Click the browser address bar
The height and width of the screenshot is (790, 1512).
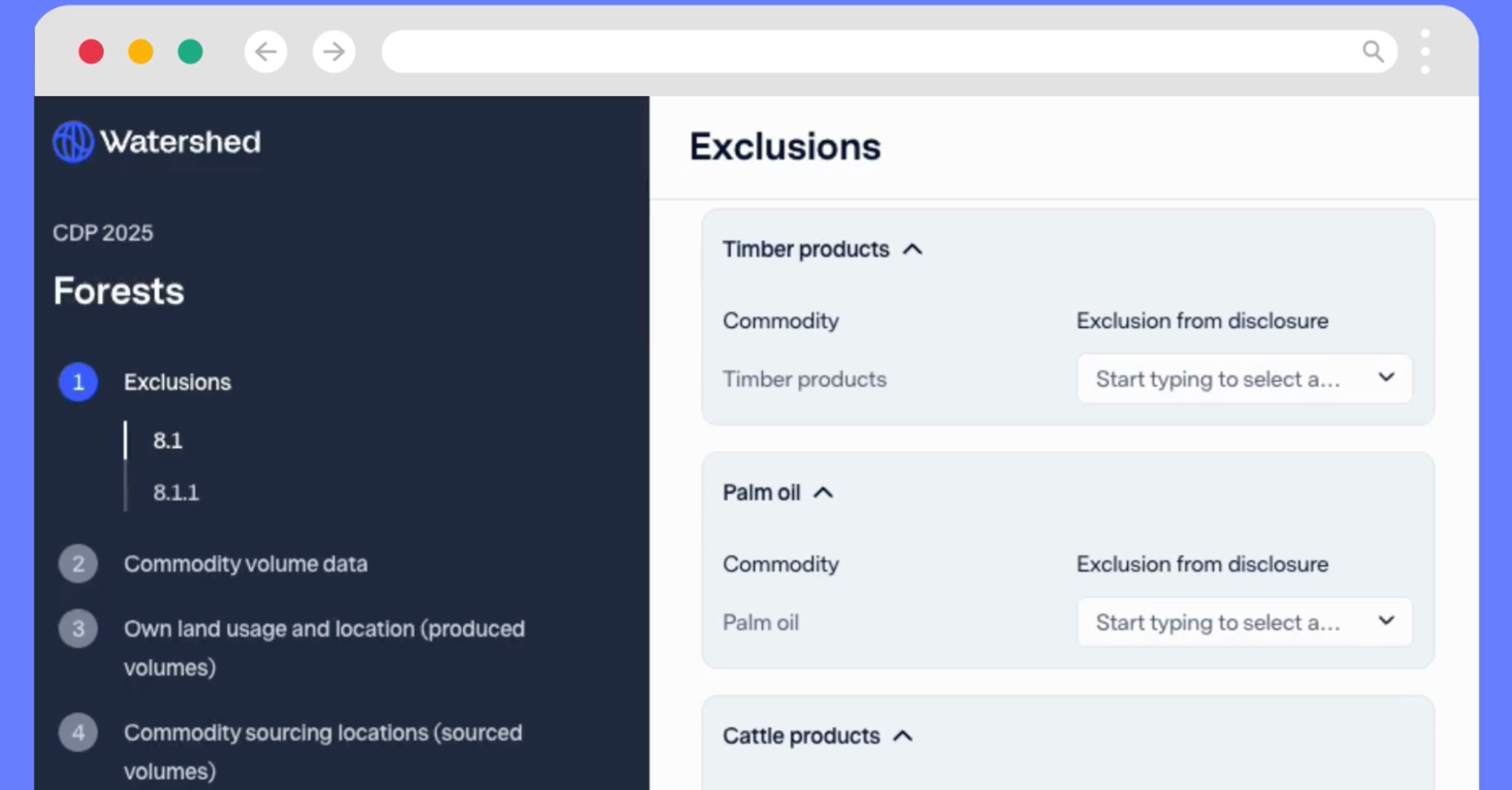869,52
